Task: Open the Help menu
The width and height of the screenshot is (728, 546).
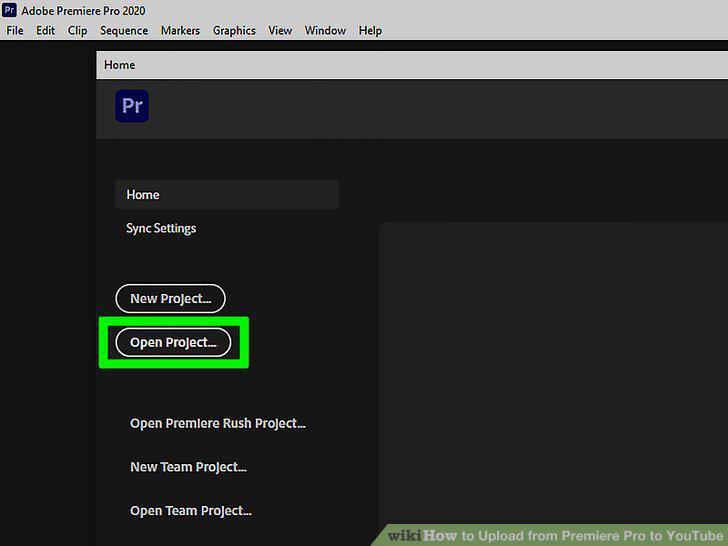Action: point(370,31)
